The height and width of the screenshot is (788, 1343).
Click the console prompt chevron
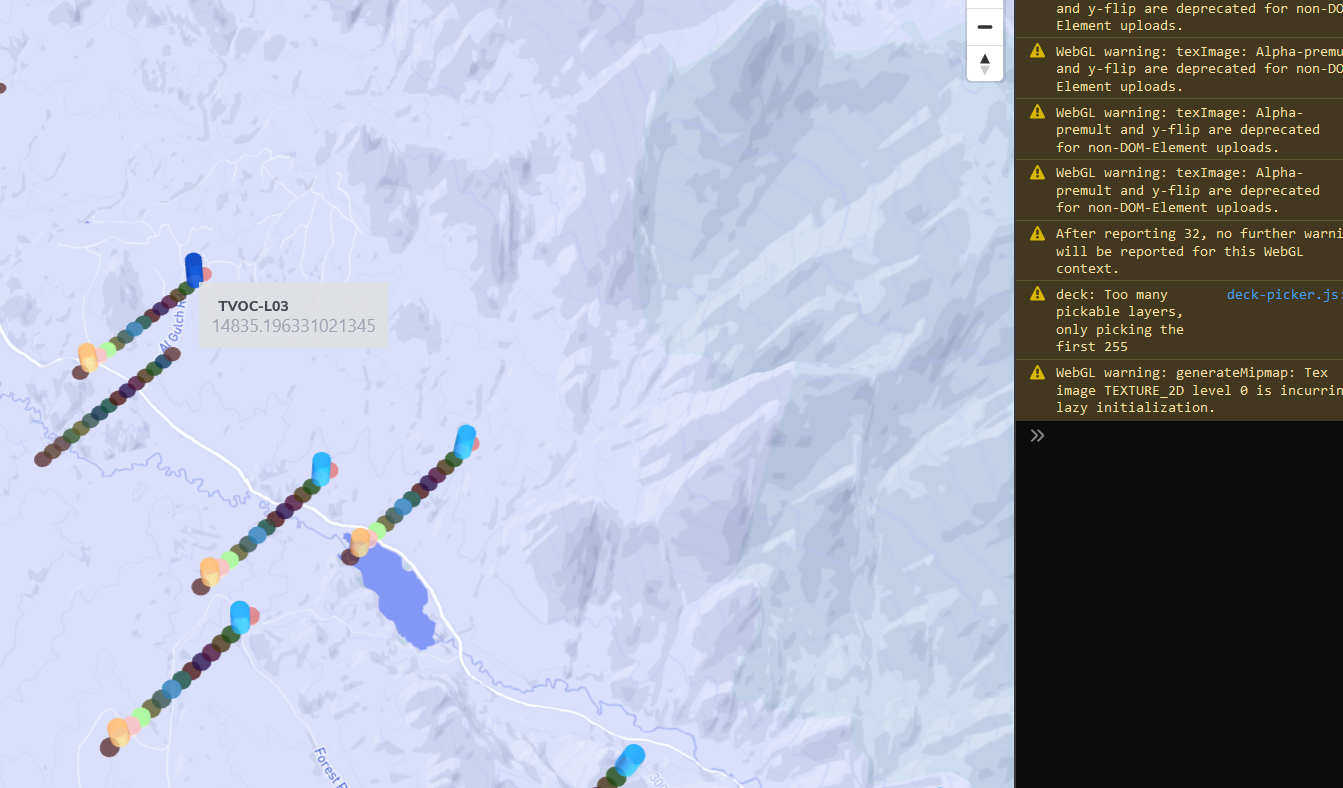[1037, 435]
